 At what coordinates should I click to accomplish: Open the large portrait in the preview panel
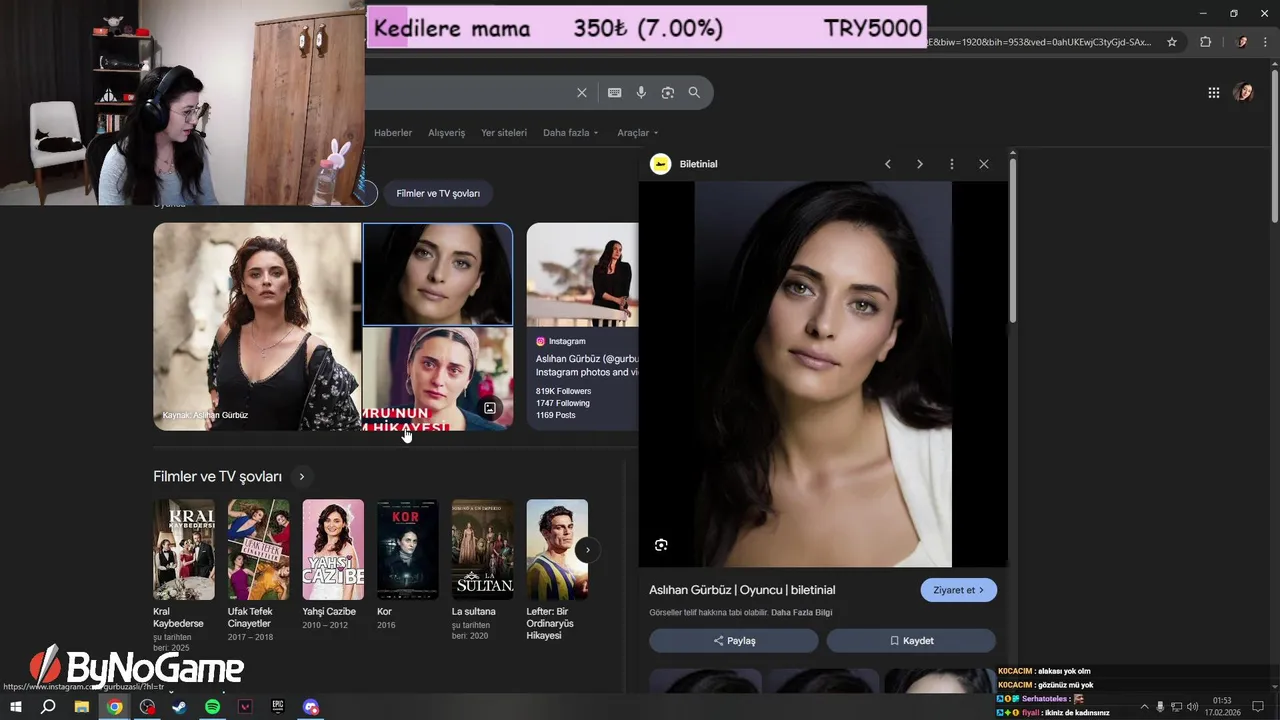(823, 374)
